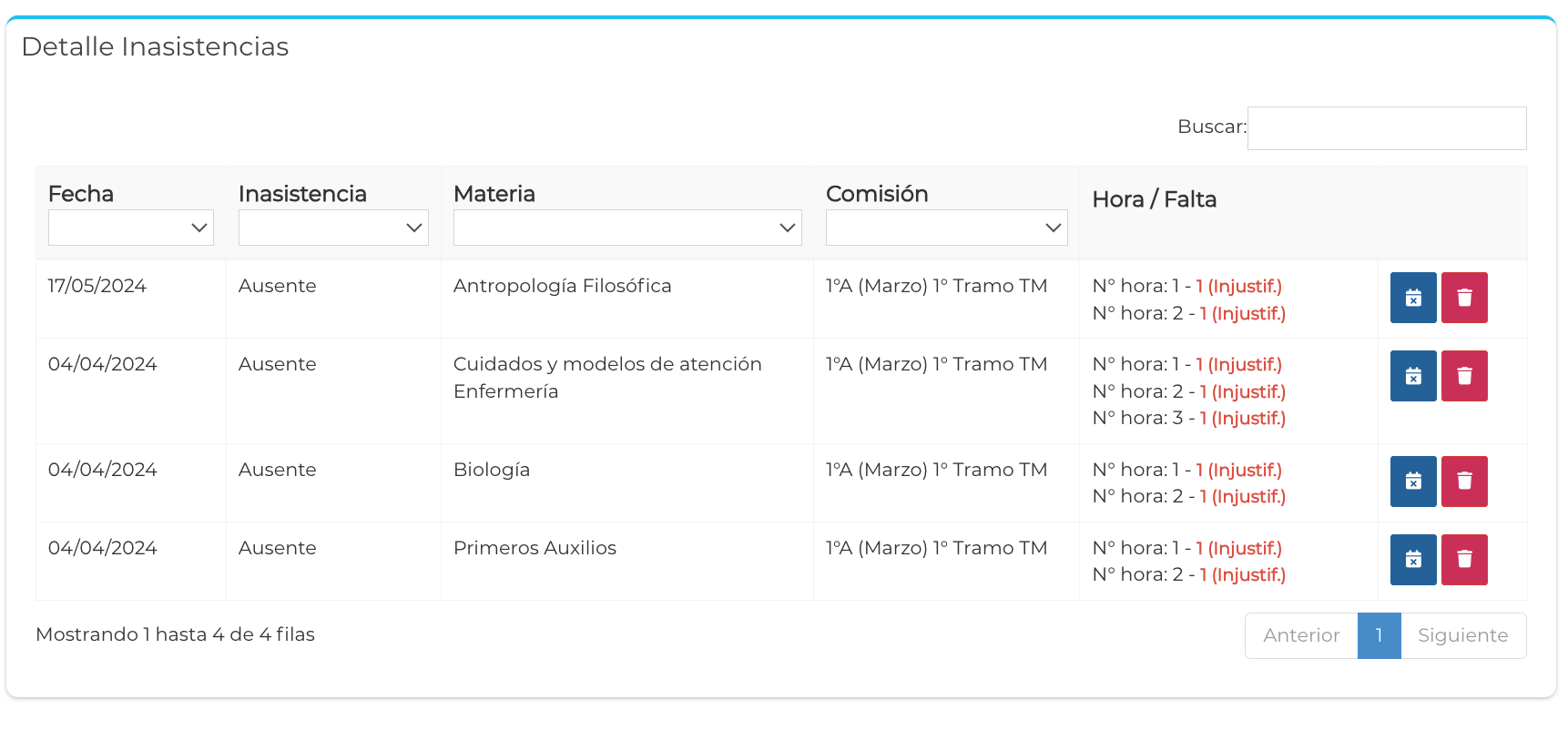Open the Fecha filter dropdown
Screen dimensions: 1568x730
pos(131,228)
